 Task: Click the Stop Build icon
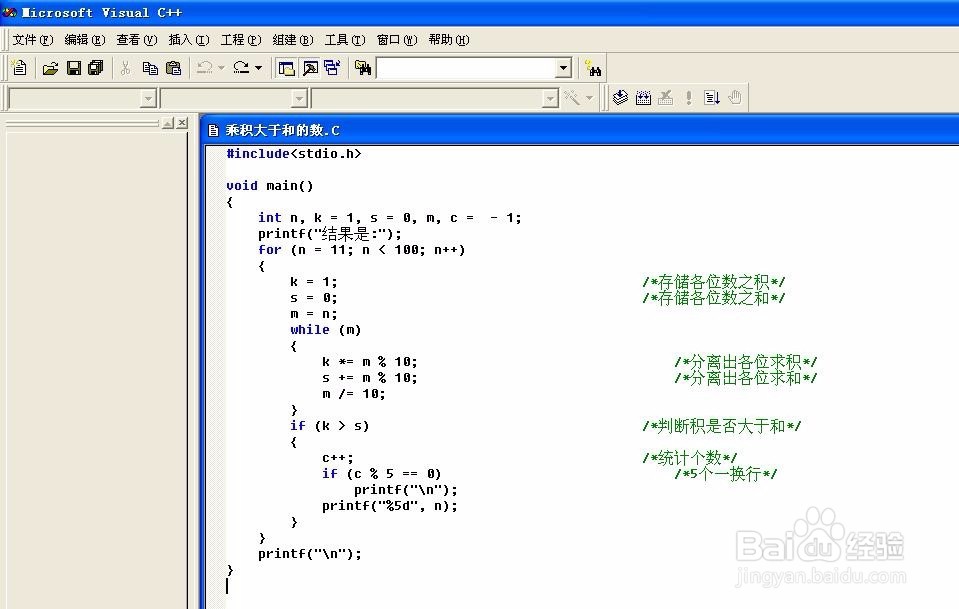(x=665, y=97)
